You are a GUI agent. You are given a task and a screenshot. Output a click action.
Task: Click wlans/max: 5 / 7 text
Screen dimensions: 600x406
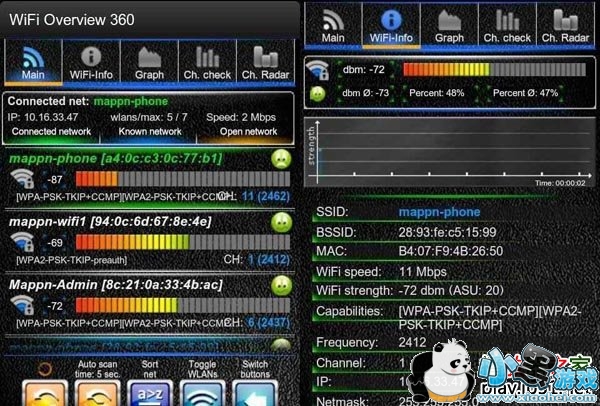(x=149, y=117)
